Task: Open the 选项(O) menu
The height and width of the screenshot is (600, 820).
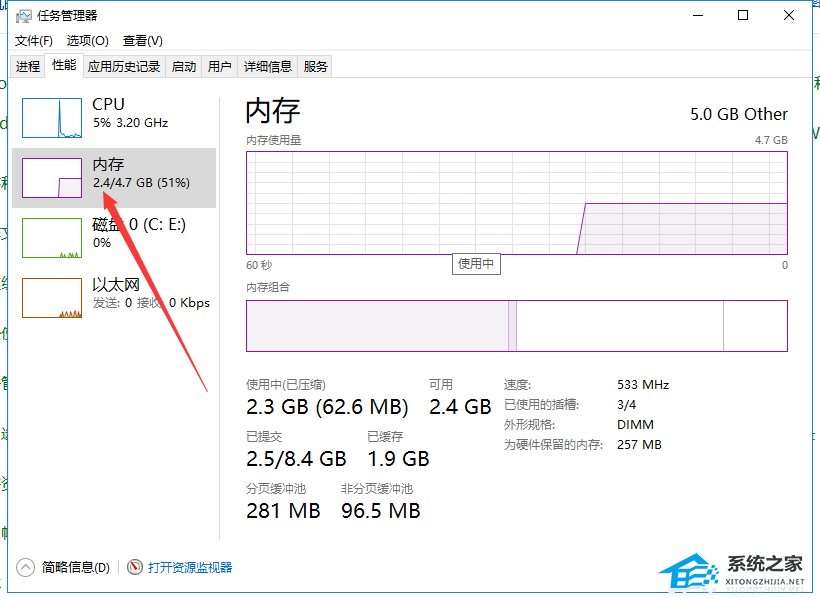Action: click(x=87, y=41)
